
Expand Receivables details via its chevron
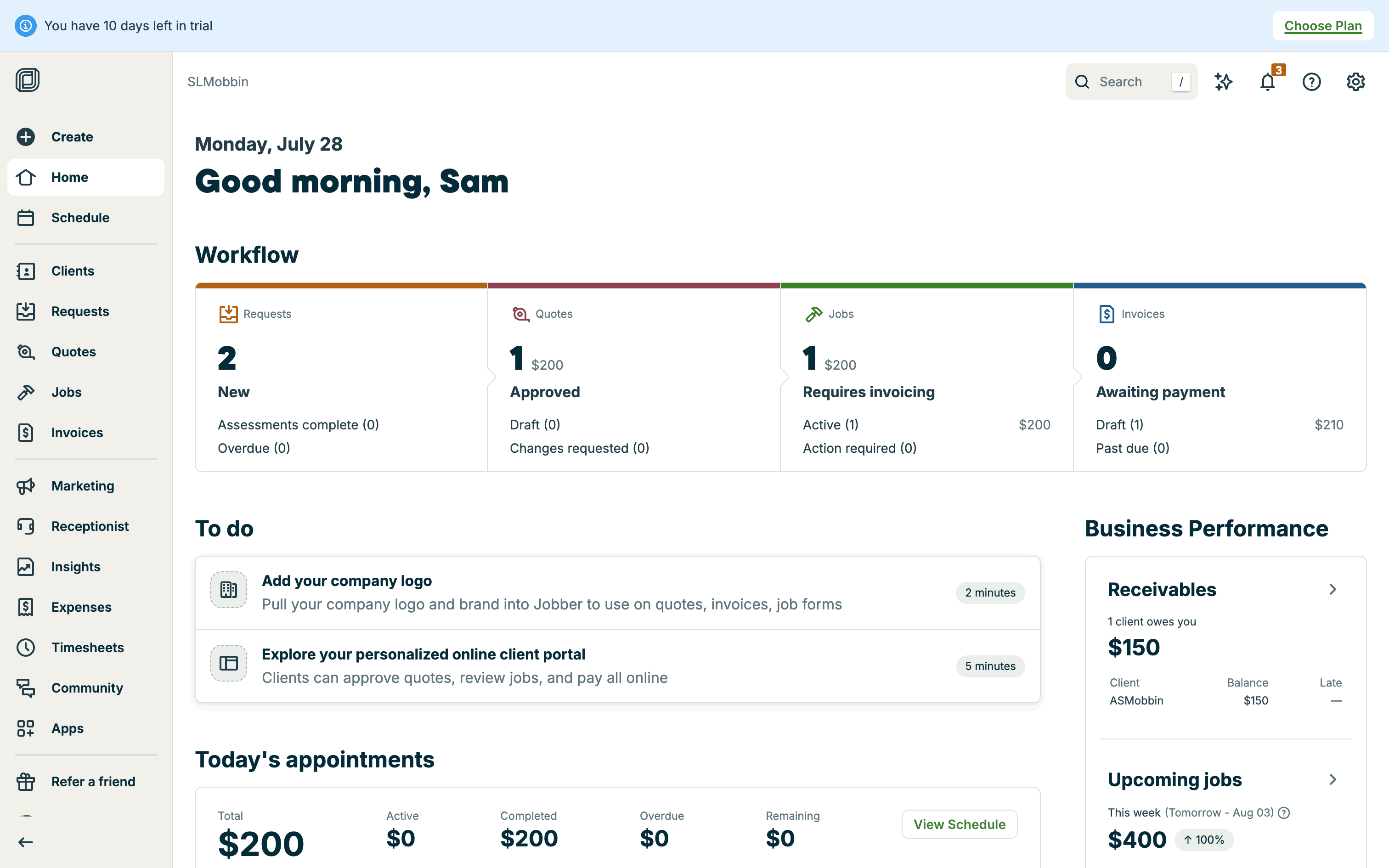(x=1332, y=589)
